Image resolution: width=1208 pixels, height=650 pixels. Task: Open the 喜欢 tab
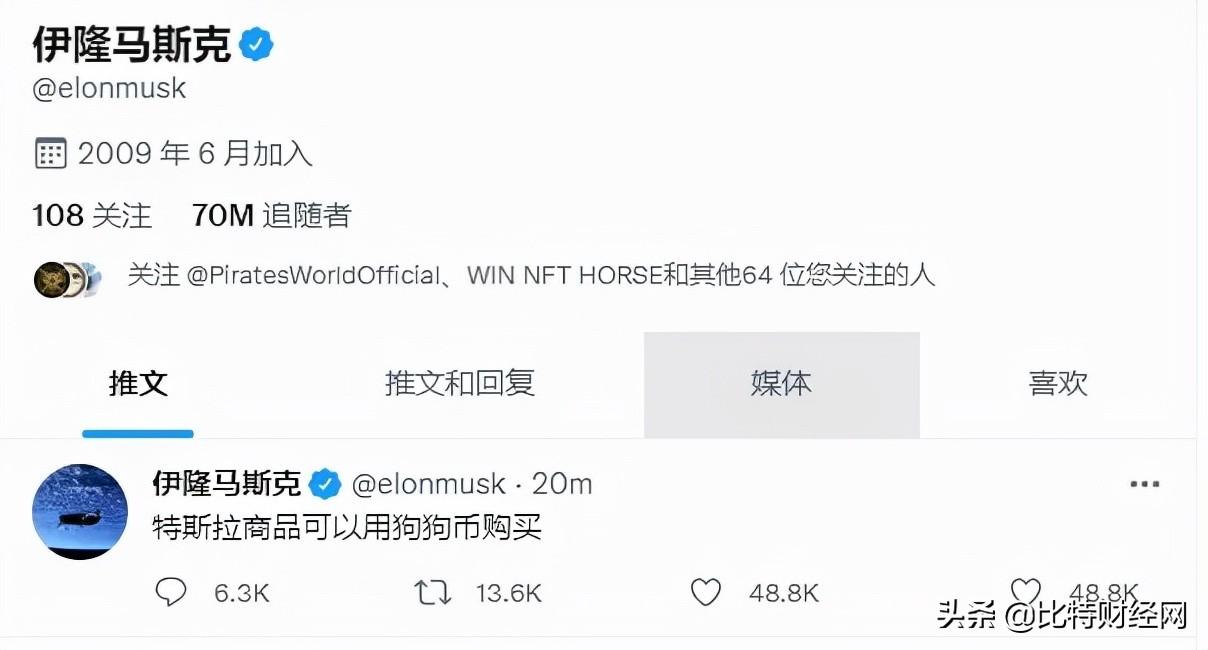tap(1058, 384)
